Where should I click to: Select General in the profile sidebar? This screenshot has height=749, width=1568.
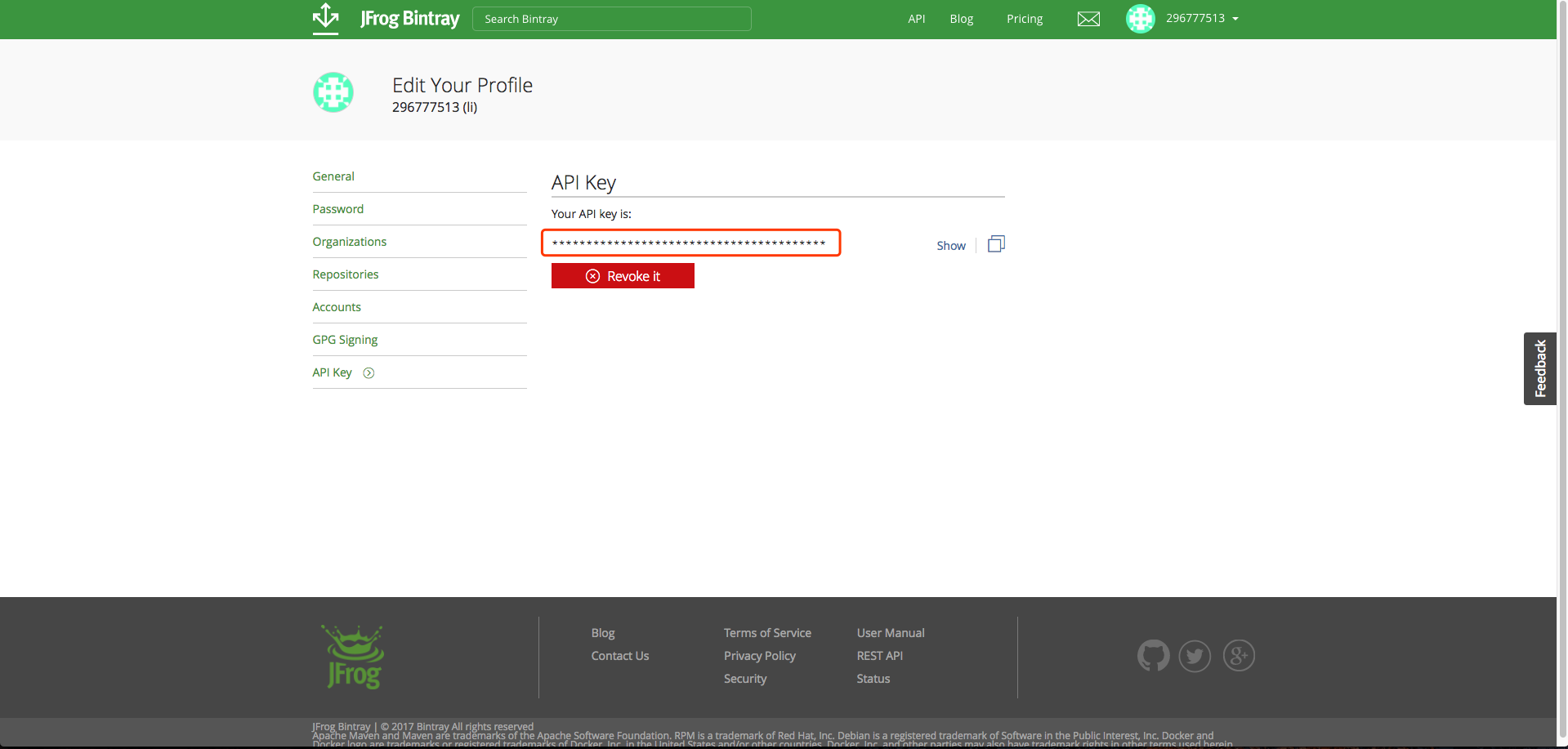[333, 176]
